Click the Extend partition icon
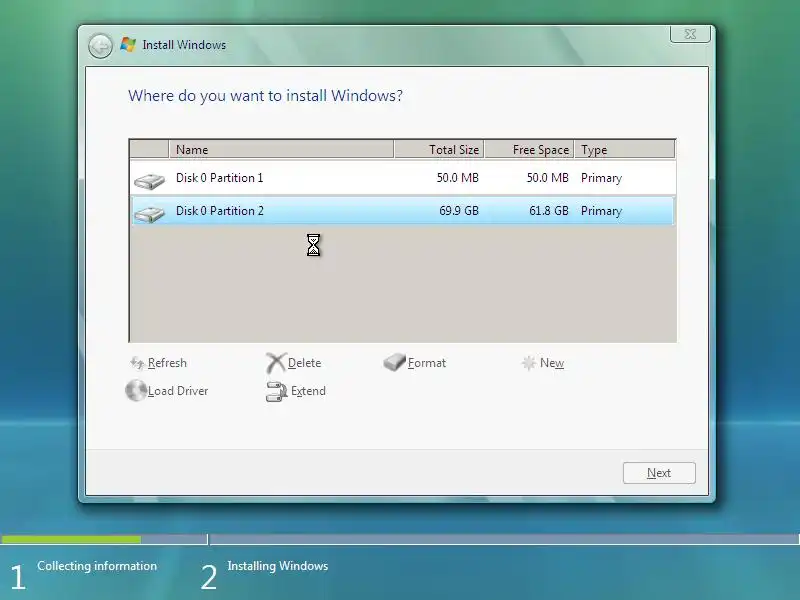This screenshot has height=600, width=800. 277,391
